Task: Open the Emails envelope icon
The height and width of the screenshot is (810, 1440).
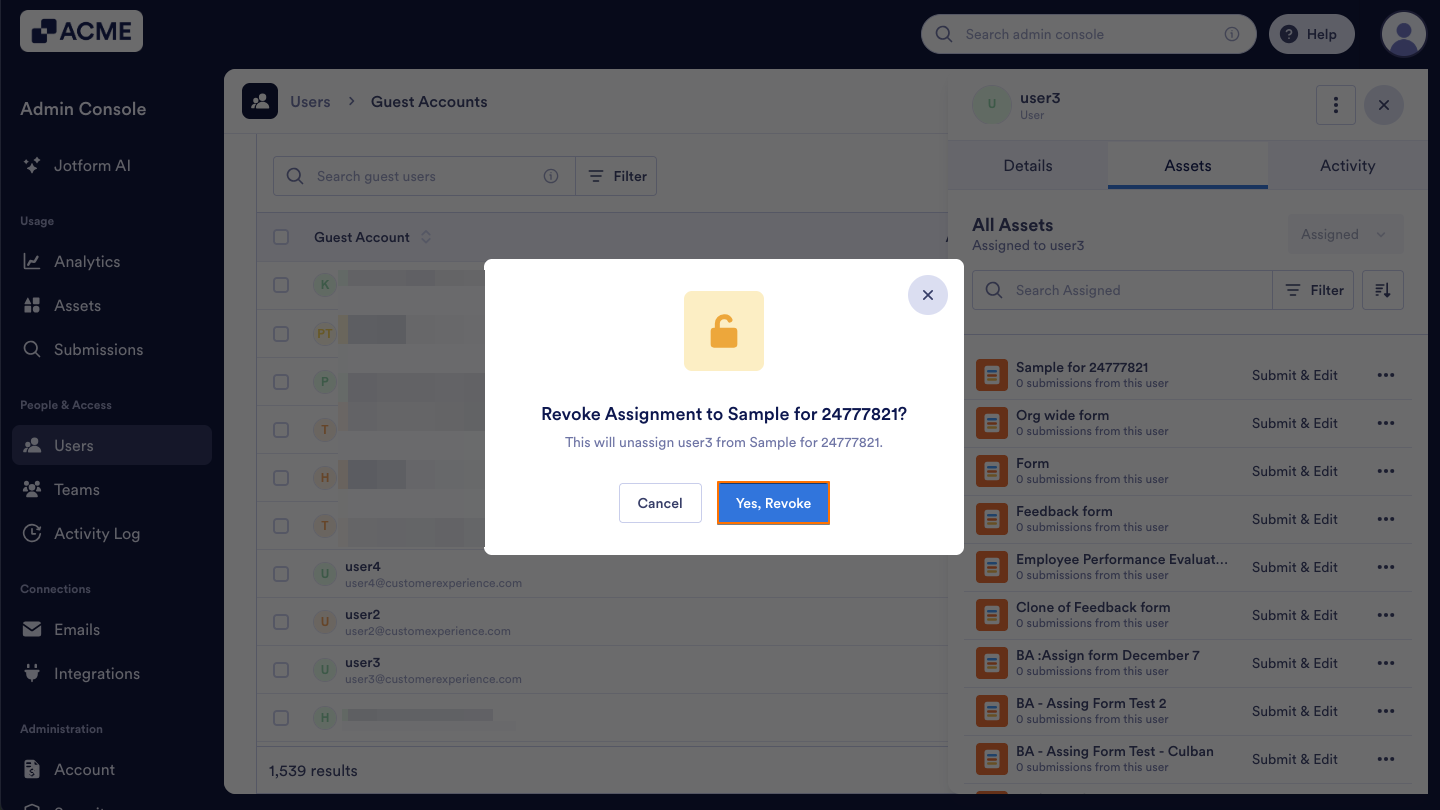Action: pyautogui.click(x=33, y=629)
